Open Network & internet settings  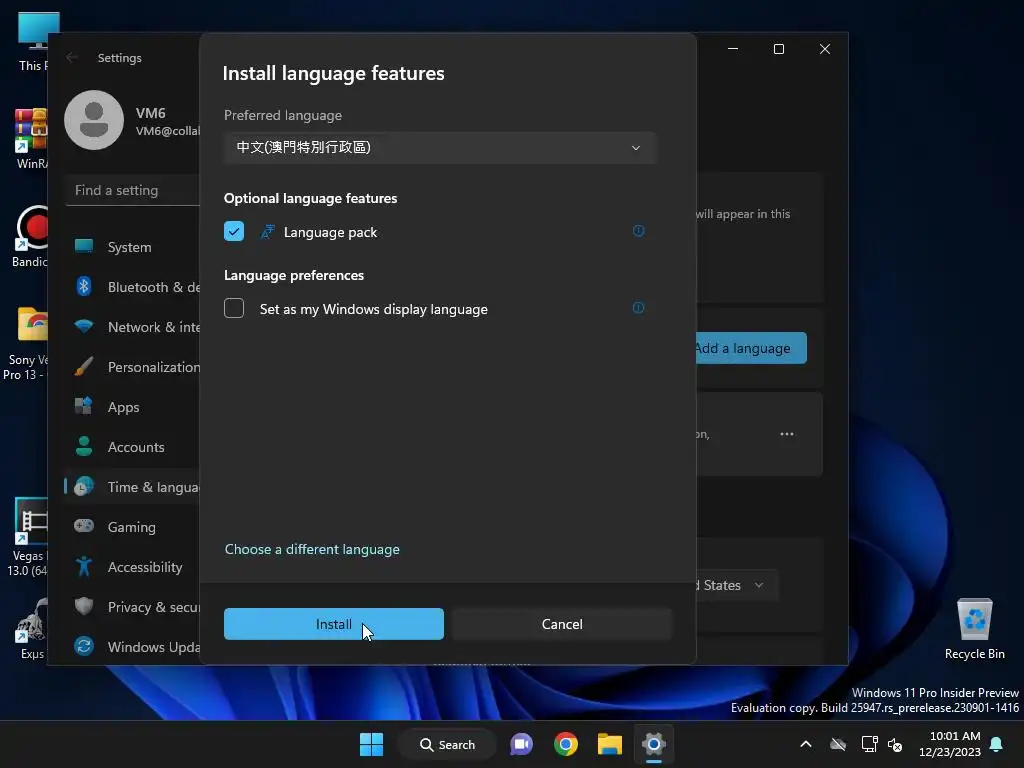[133, 327]
